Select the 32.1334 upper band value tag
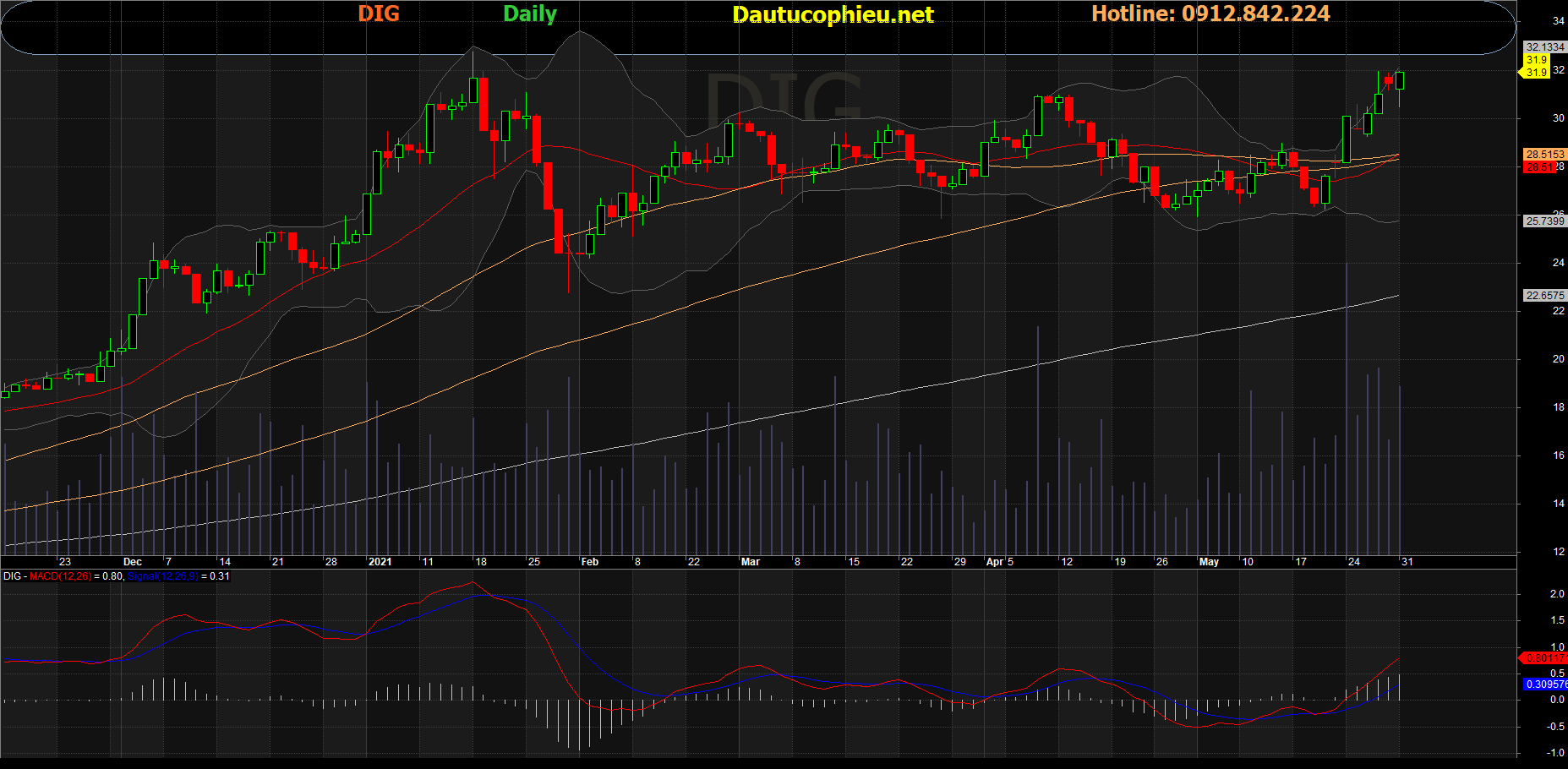The height and width of the screenshot is (769, 1568). click(1544, 47)
